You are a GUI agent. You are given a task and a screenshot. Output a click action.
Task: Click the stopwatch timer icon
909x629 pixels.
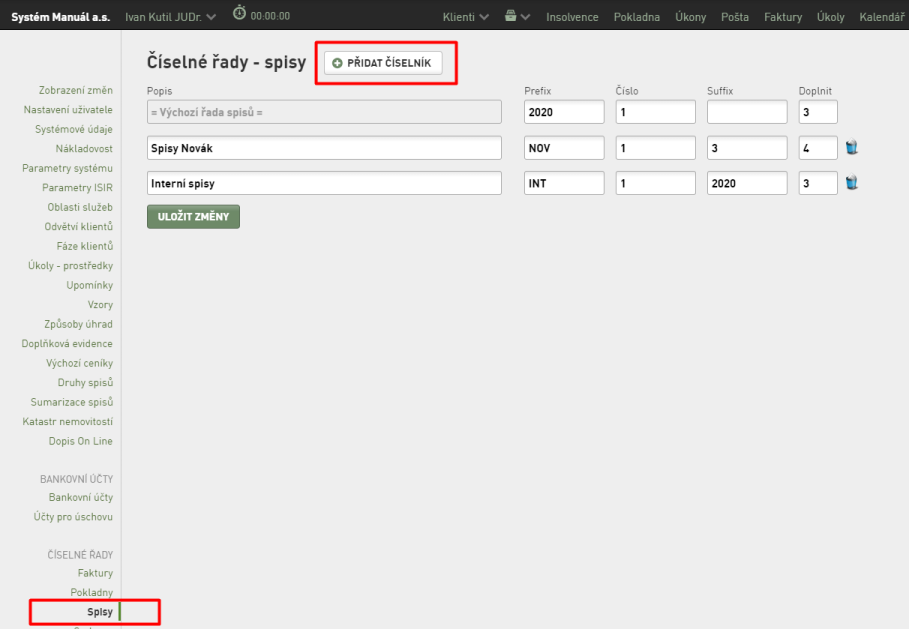239,13
